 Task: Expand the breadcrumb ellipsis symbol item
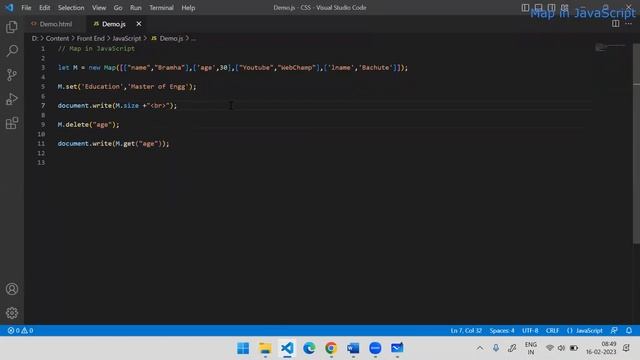[193, 38]
